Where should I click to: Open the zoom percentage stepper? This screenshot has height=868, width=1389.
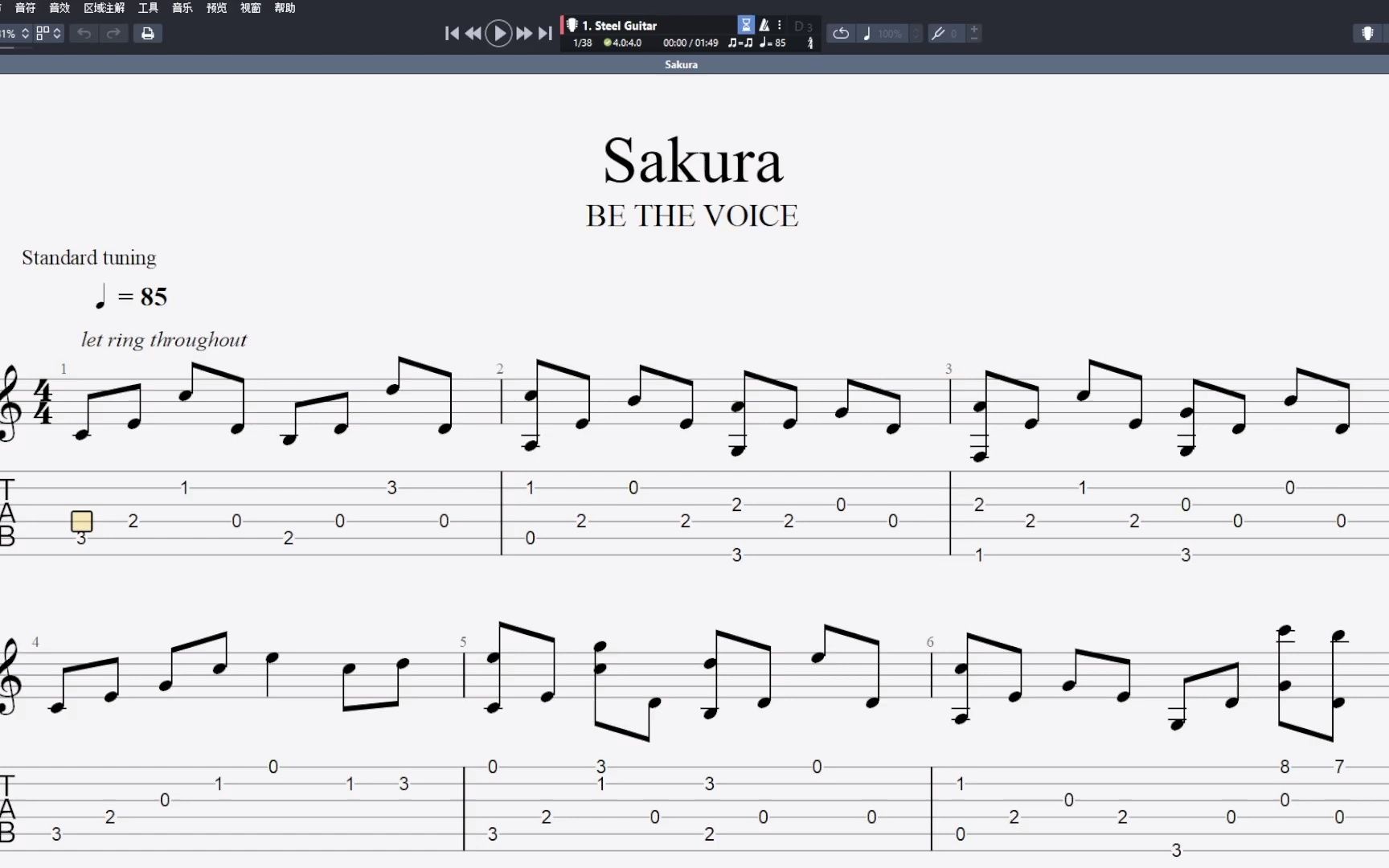tap(24, 33)
